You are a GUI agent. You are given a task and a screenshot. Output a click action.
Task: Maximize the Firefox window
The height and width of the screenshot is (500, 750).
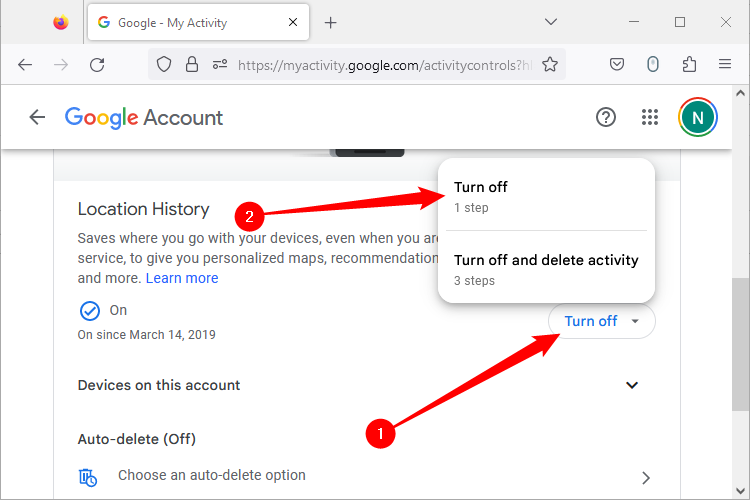(680, 22)
